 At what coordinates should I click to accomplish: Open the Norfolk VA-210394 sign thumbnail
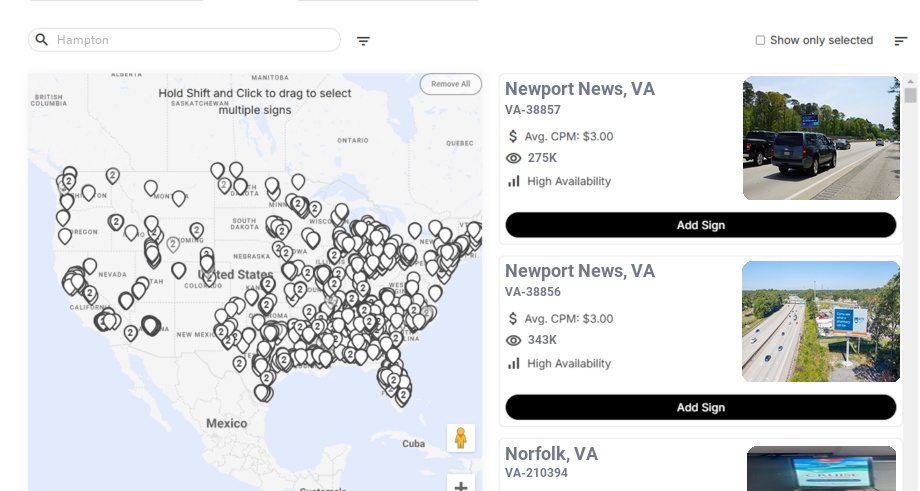point(821,468)
